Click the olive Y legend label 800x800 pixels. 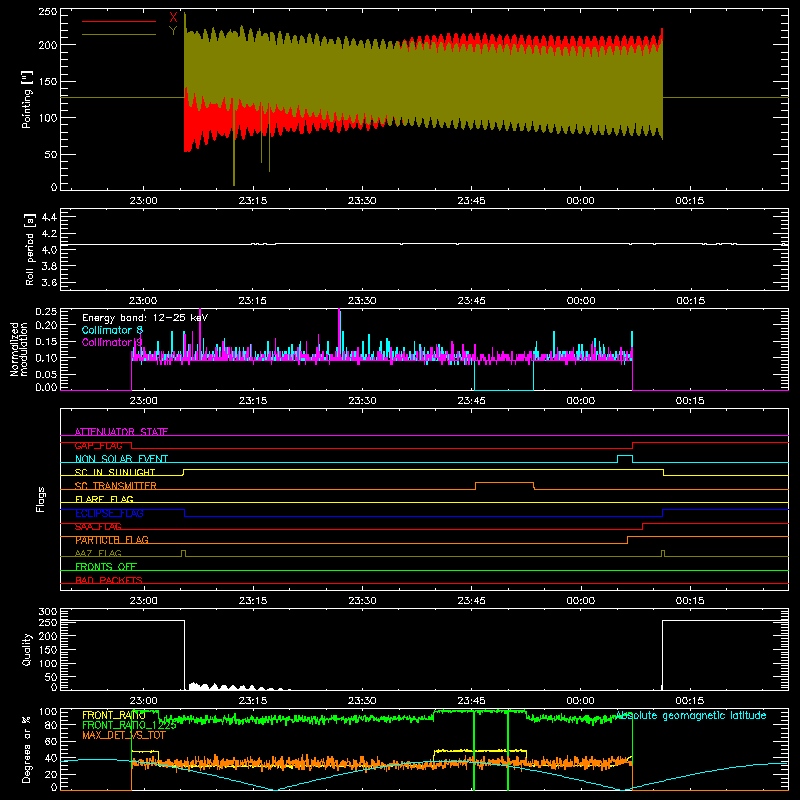(x=173, y=31)
